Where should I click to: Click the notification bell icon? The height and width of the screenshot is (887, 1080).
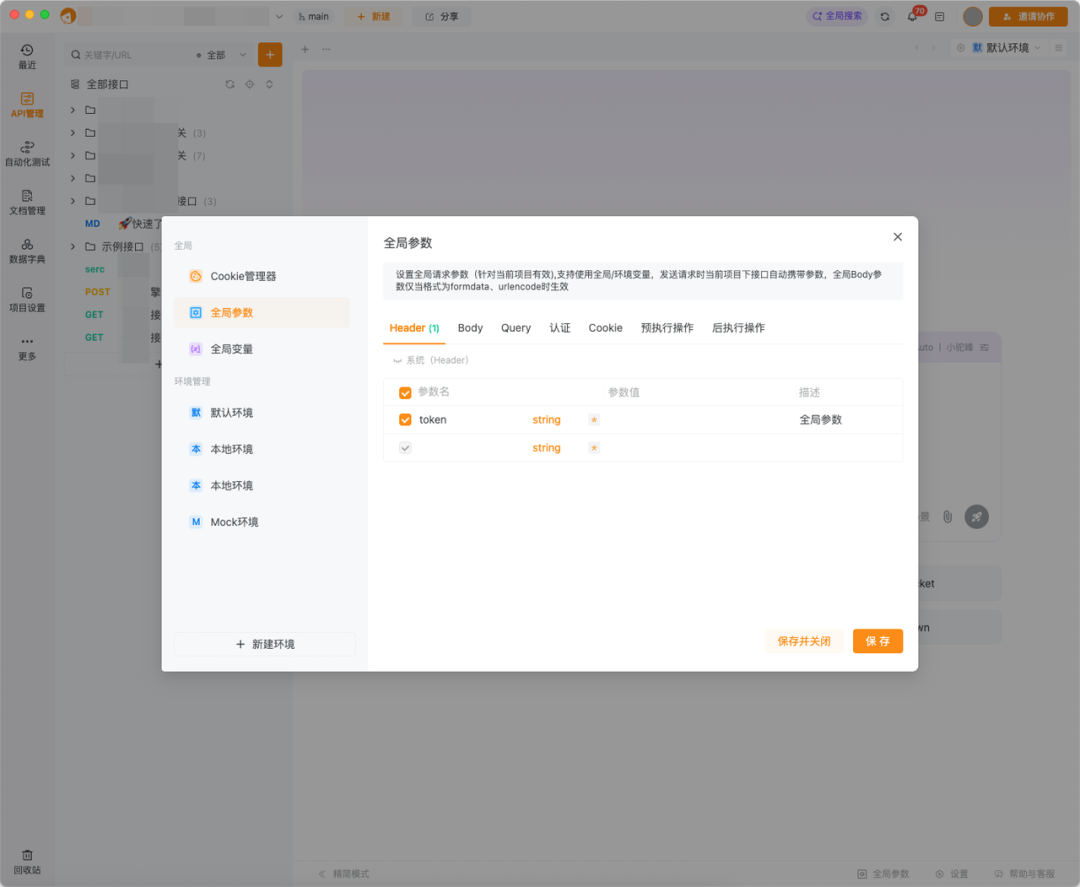(912, 17)
